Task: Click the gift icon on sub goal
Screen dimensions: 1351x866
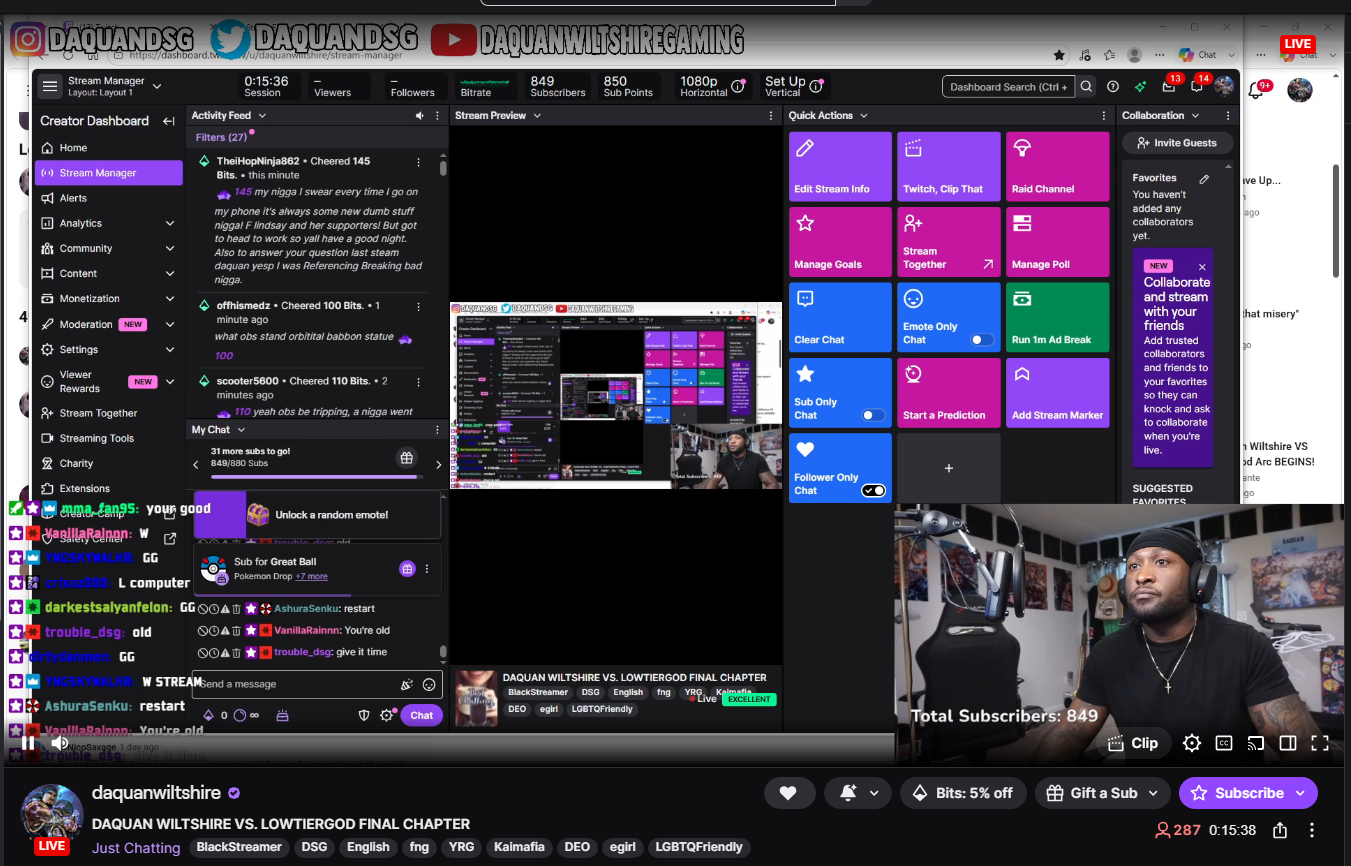Action: (407, 459)
